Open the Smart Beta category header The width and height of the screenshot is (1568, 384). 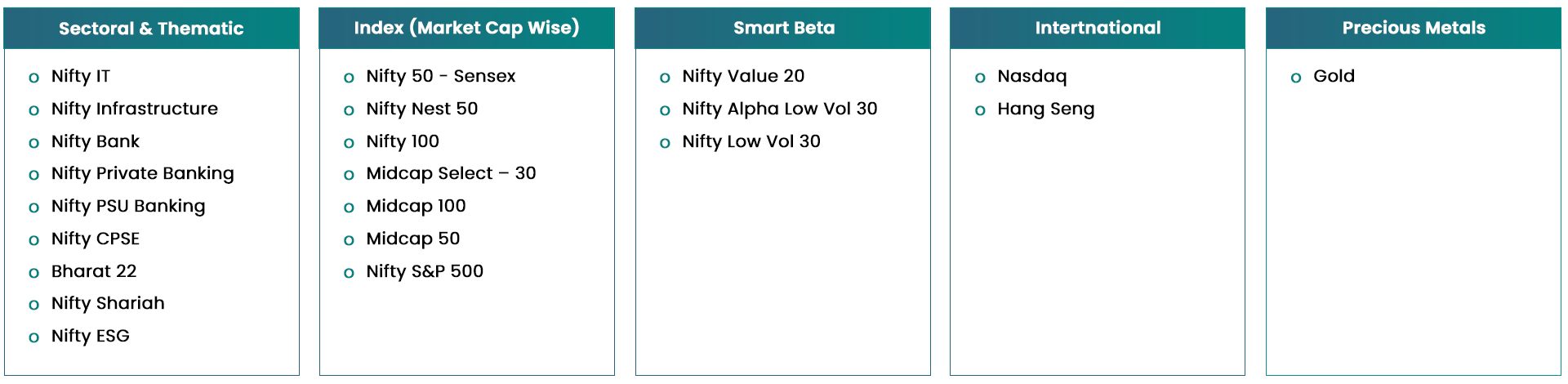pos(783,29)
